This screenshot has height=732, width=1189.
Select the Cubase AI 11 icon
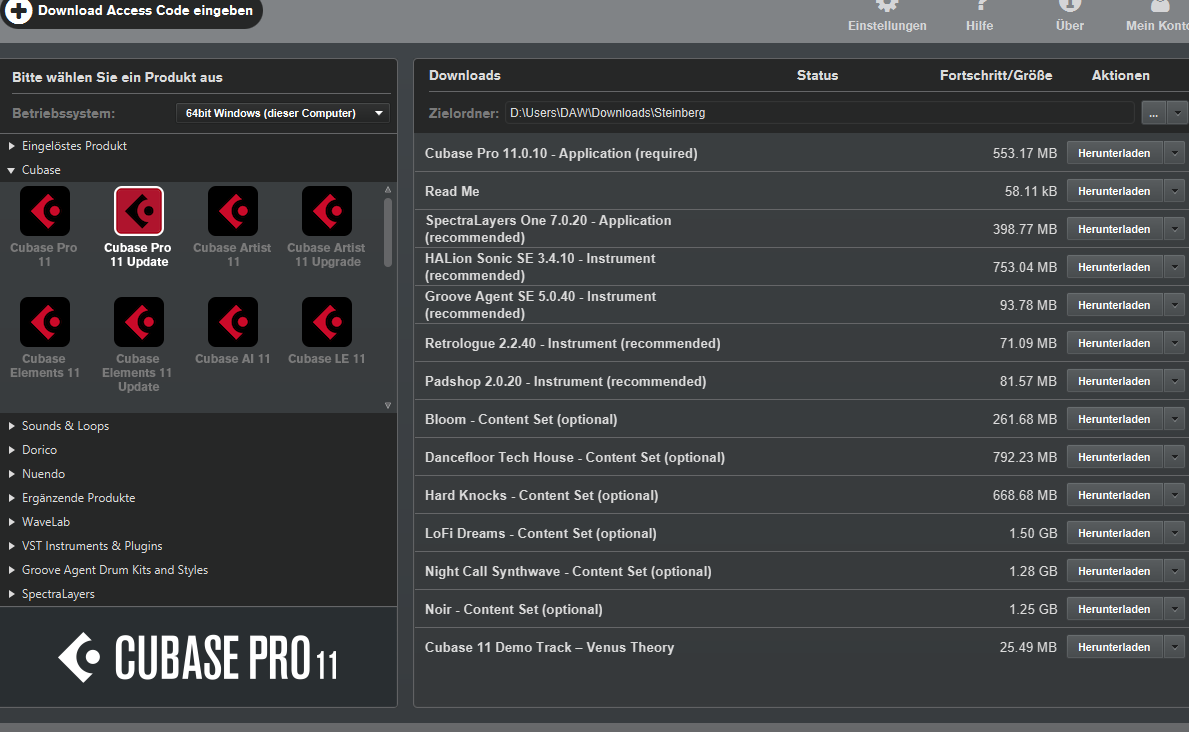coord(232,322)
